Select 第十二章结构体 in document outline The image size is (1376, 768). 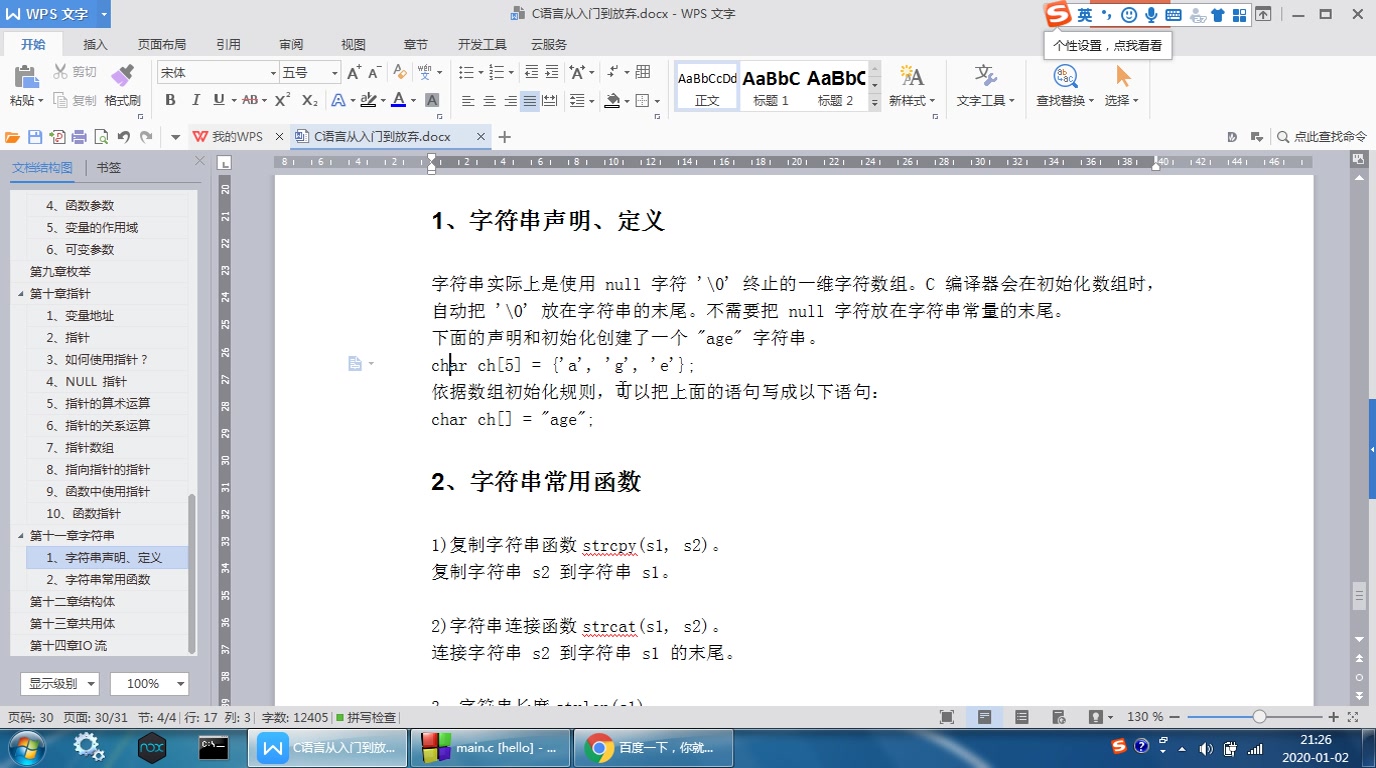[x=72, y=602]
